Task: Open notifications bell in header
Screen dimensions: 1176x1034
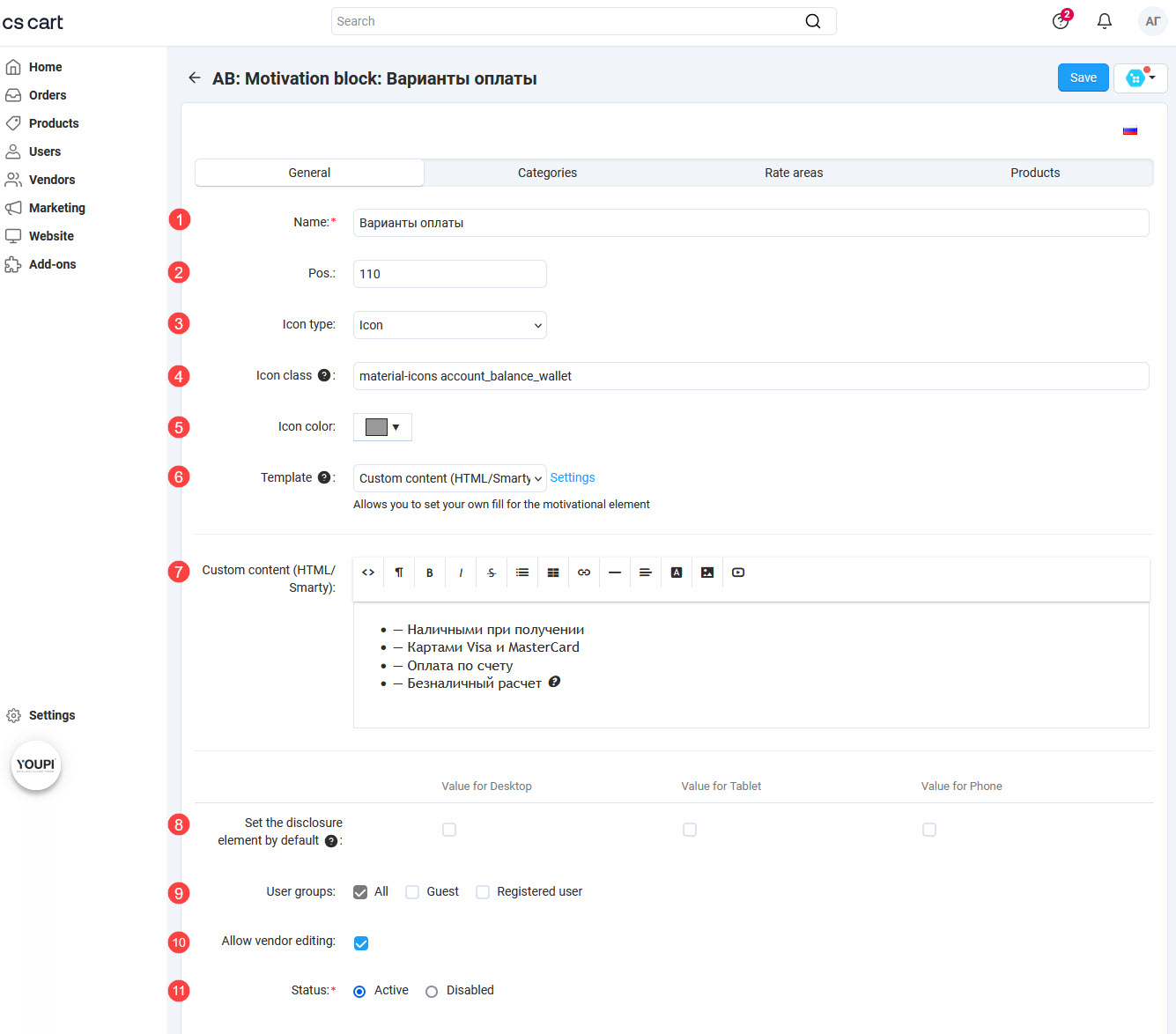Action: 1104,21
